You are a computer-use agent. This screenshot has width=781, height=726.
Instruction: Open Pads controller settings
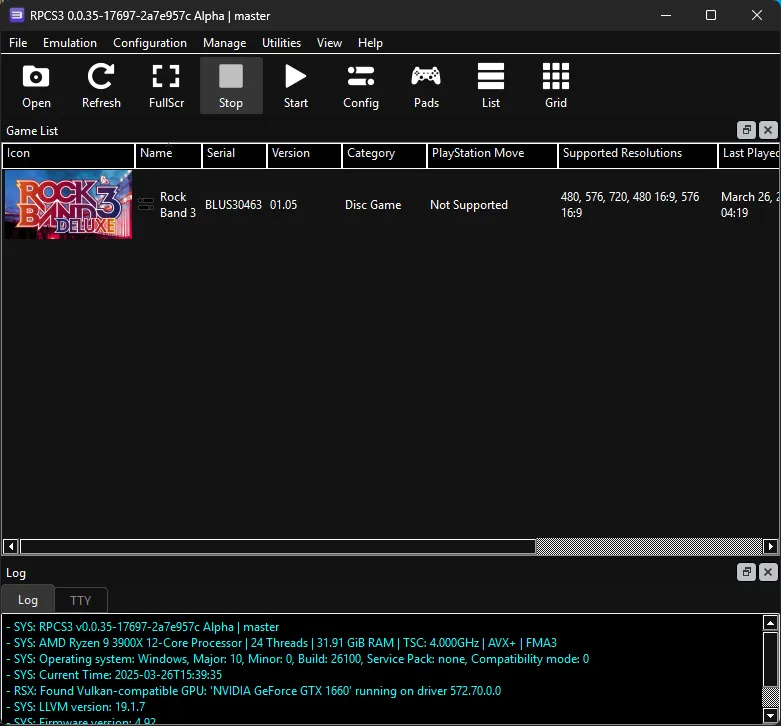point(426,86)
